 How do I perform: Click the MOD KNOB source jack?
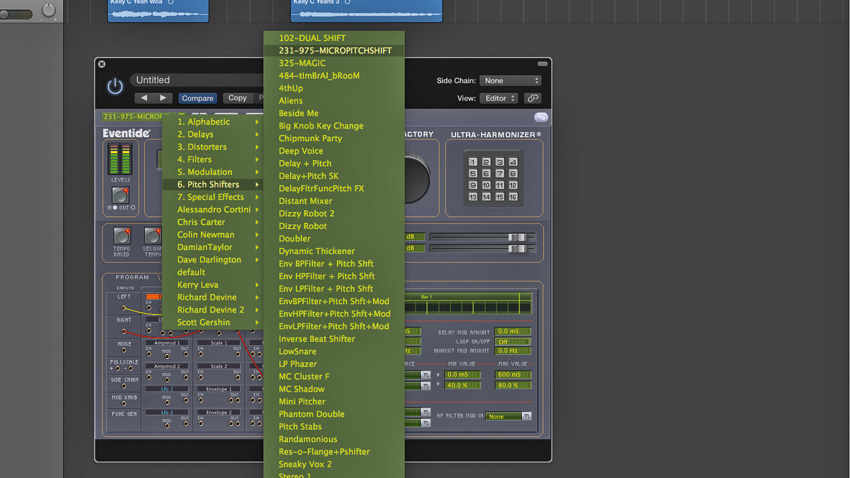(124, 403)
